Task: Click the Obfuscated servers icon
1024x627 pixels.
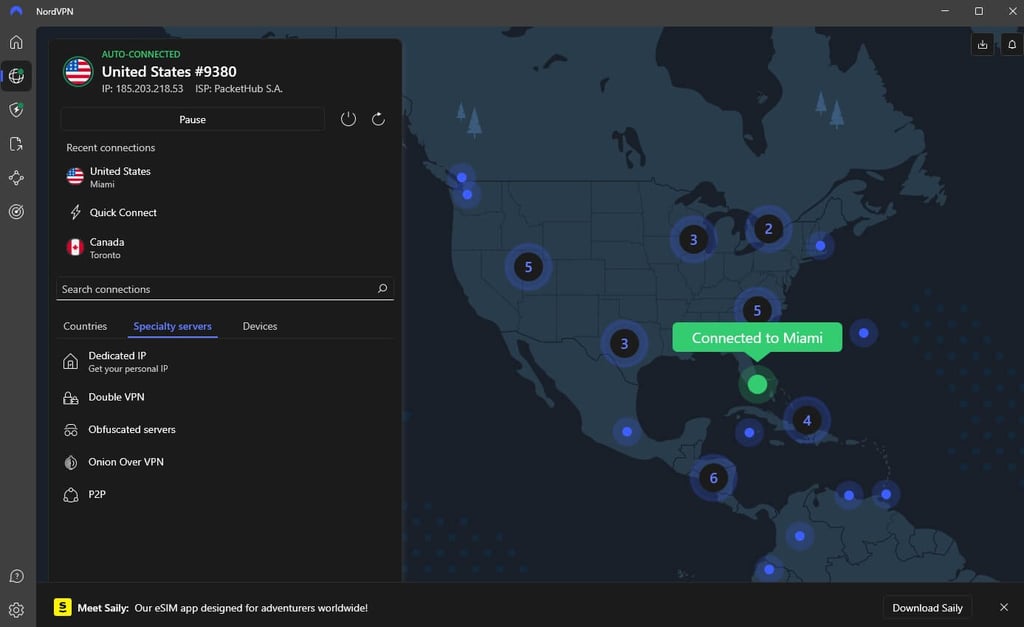Action: pos(71,430)
